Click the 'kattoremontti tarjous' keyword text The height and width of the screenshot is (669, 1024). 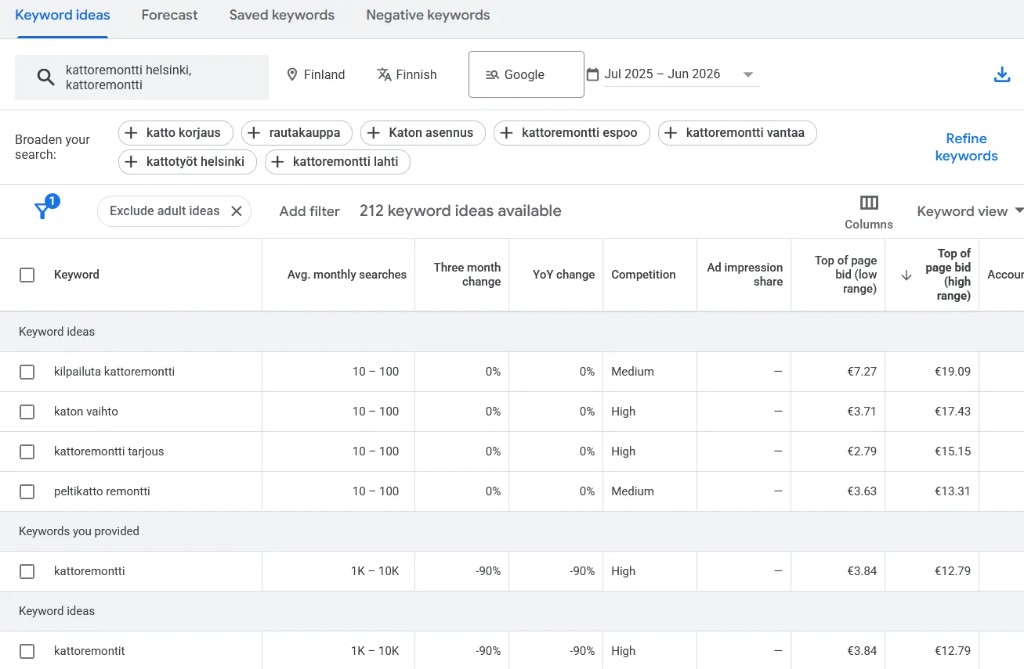tap(109, 451)
